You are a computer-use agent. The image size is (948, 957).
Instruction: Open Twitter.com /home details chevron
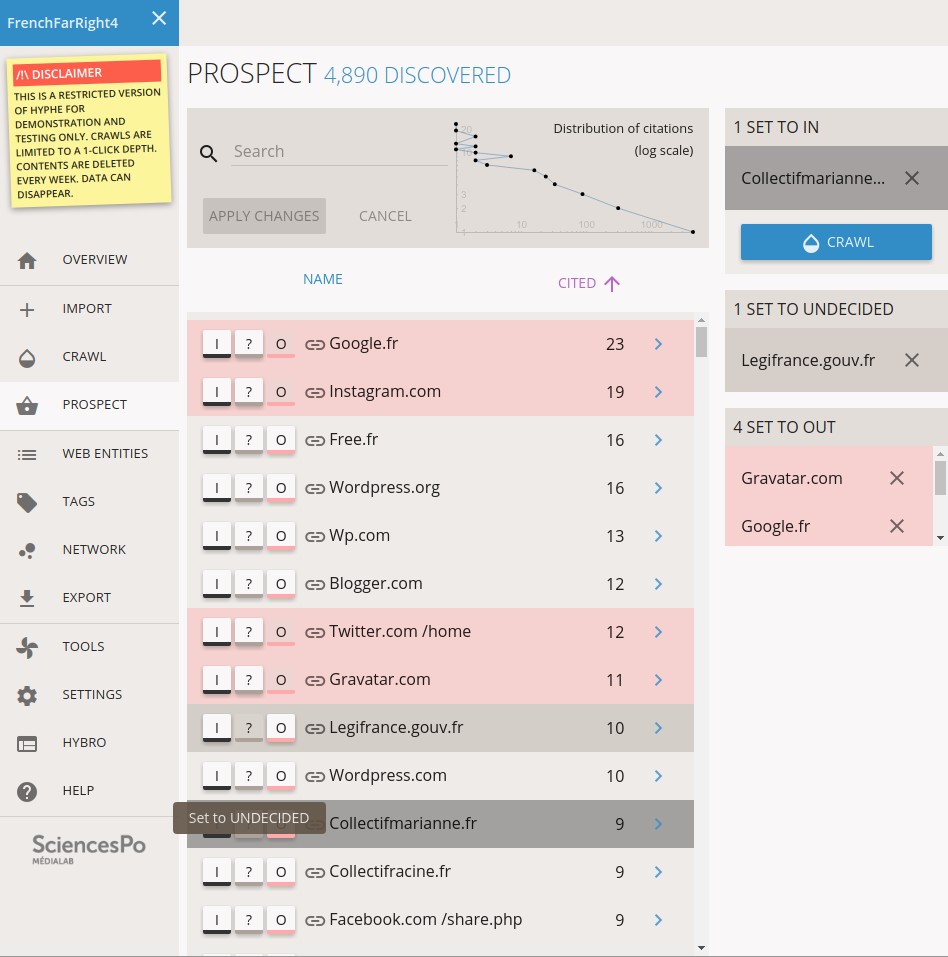click(x=658, y=632)
